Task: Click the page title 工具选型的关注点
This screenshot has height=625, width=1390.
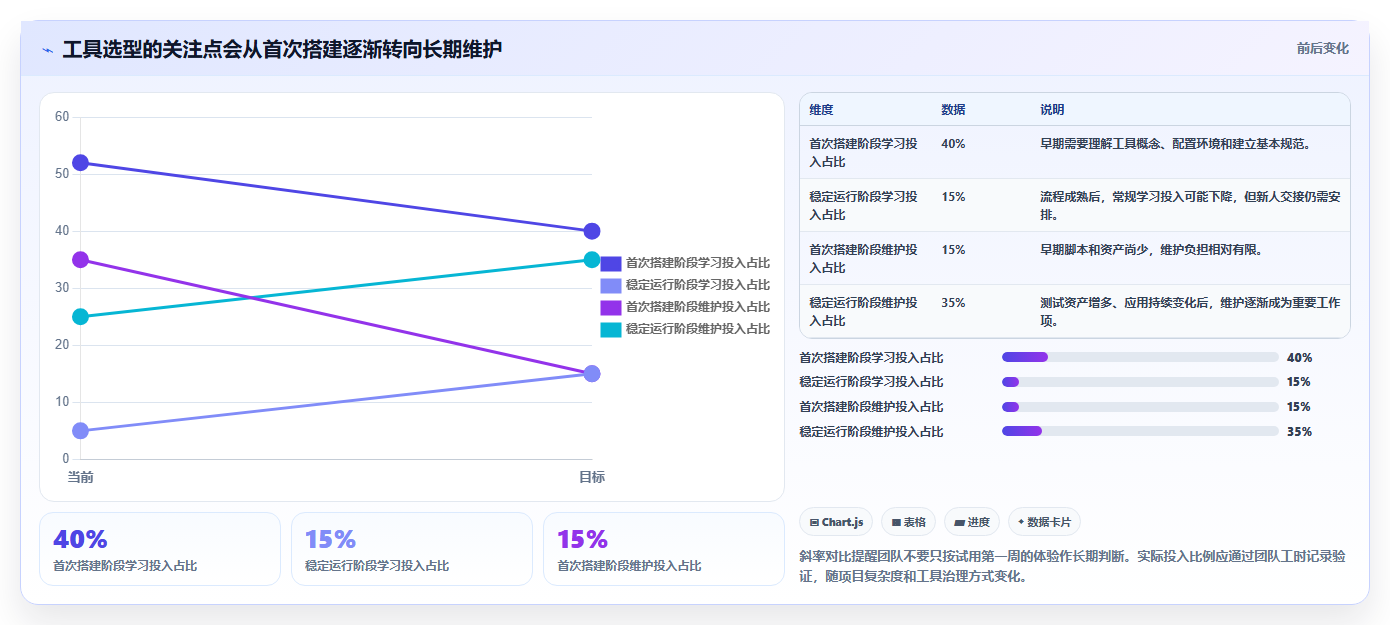Action: click(x=283, y=49)
